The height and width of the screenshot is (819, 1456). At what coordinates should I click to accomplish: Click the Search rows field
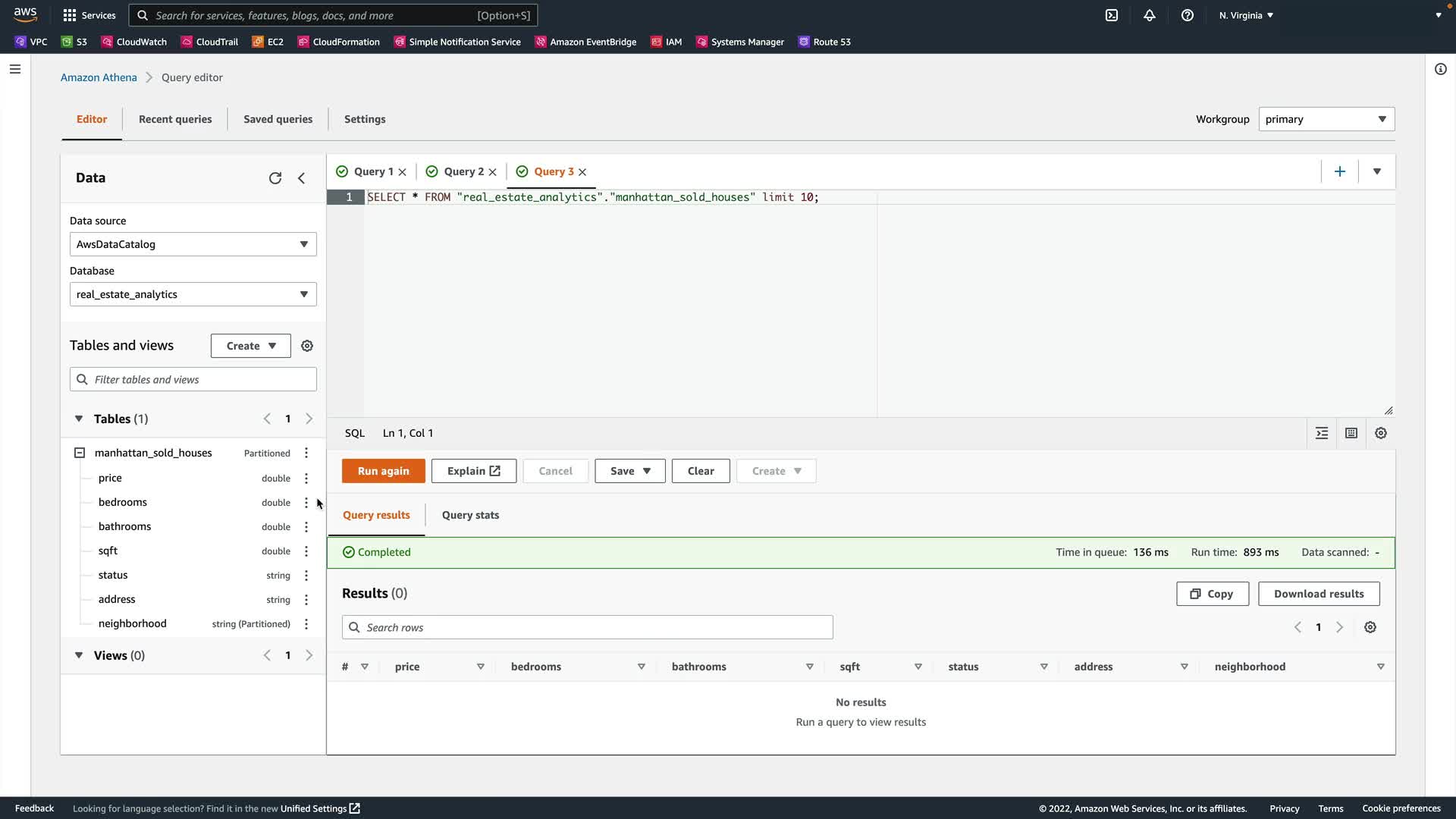(x=588, y=627)
